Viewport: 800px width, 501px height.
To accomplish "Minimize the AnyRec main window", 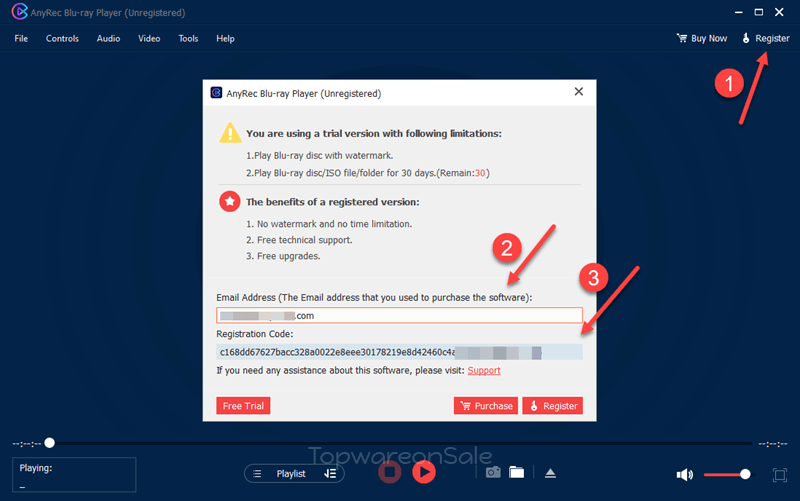I will pyautogui.click(x=739, y=12).
